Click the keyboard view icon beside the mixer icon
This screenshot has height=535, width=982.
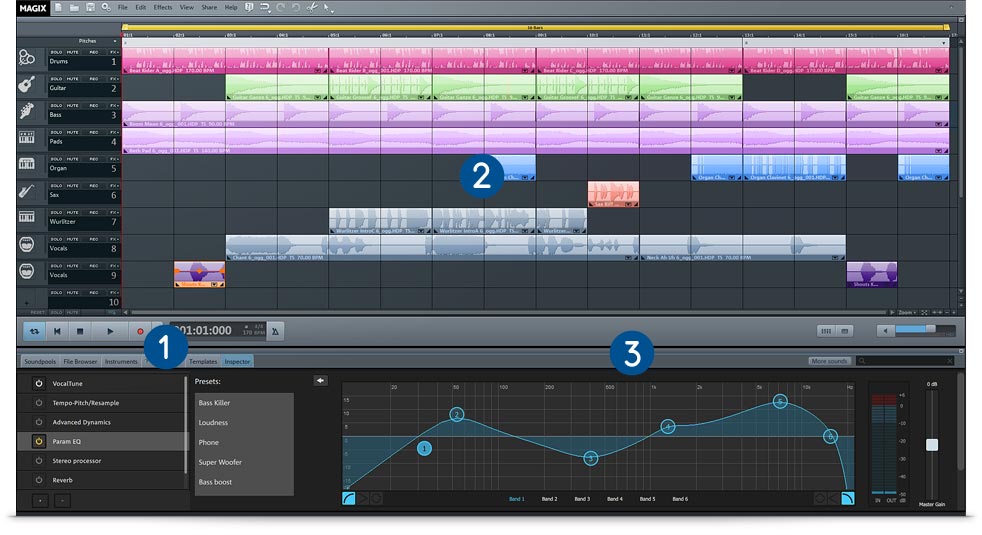(844, 331)
